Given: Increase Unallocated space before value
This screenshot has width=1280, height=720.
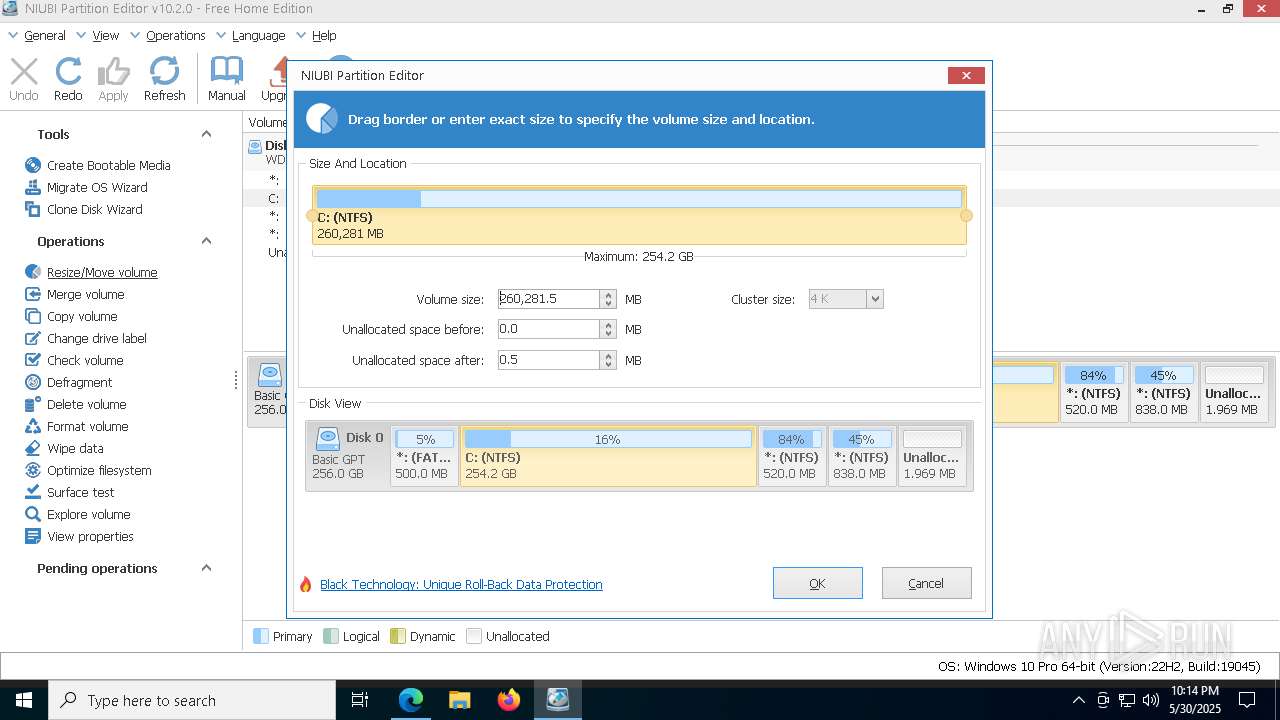Looking at the screenshot, I should coord(607,325).
